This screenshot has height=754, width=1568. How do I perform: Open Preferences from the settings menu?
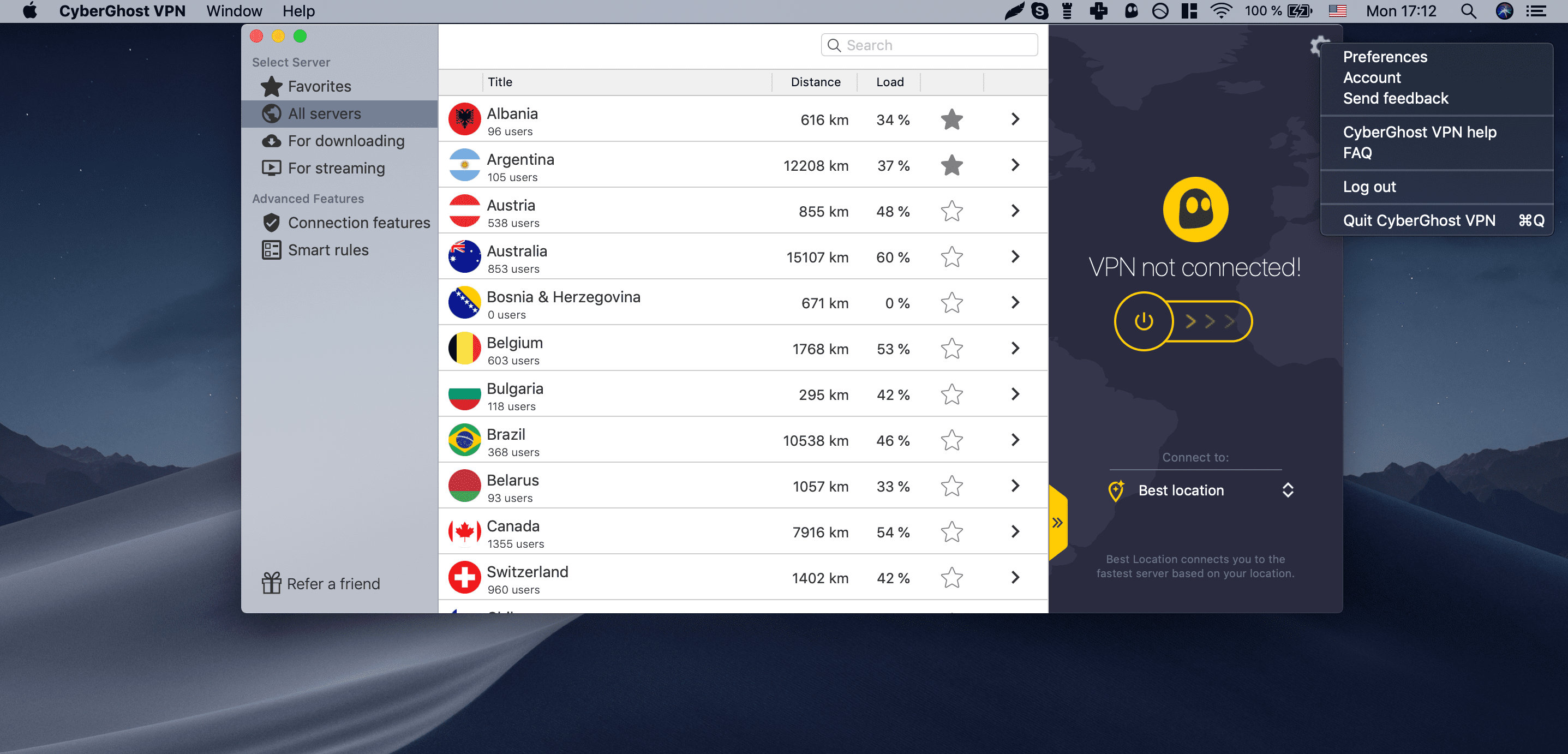[x=1385, y=57]
